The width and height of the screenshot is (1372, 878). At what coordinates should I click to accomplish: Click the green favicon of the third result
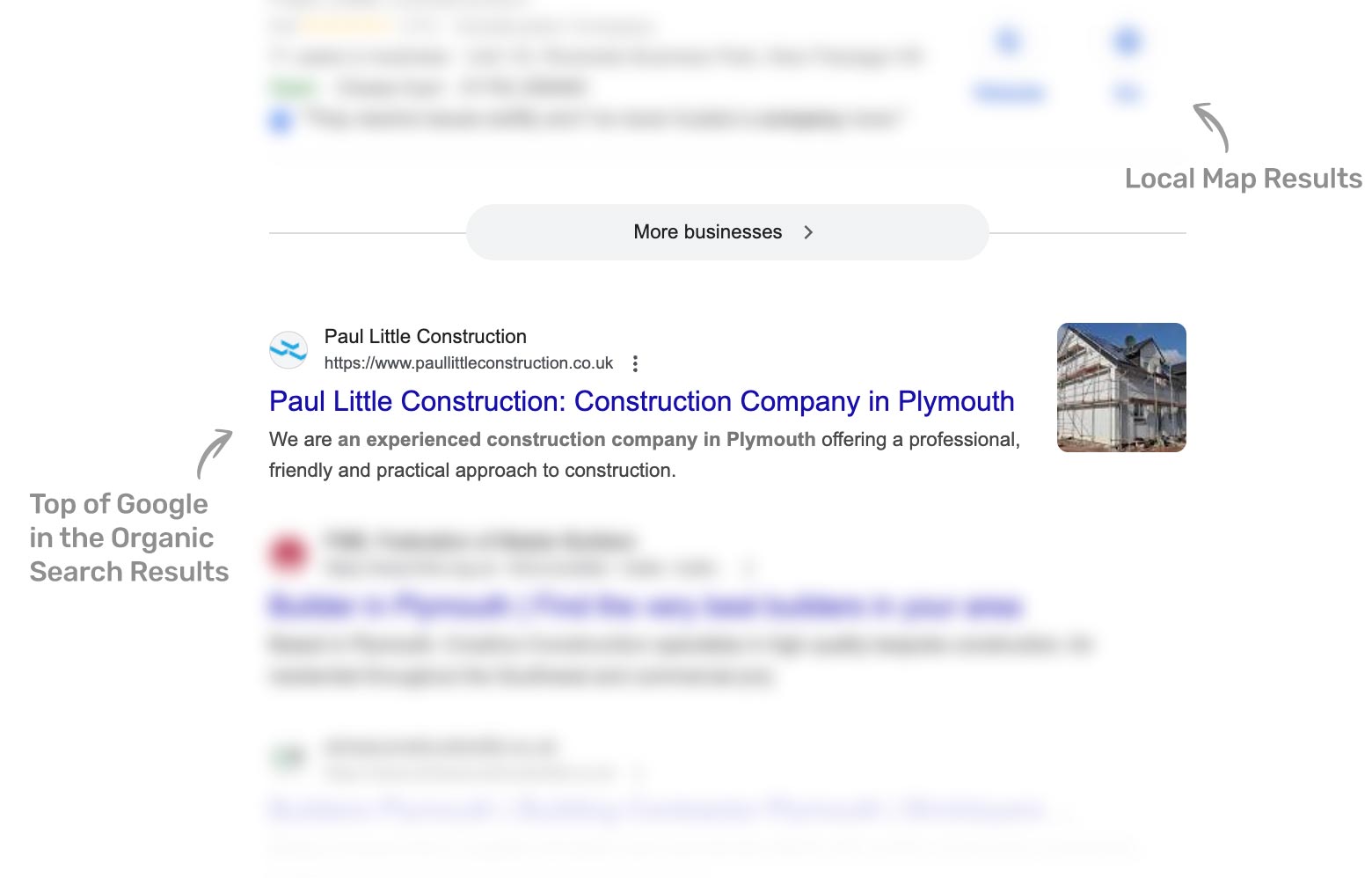288,757
